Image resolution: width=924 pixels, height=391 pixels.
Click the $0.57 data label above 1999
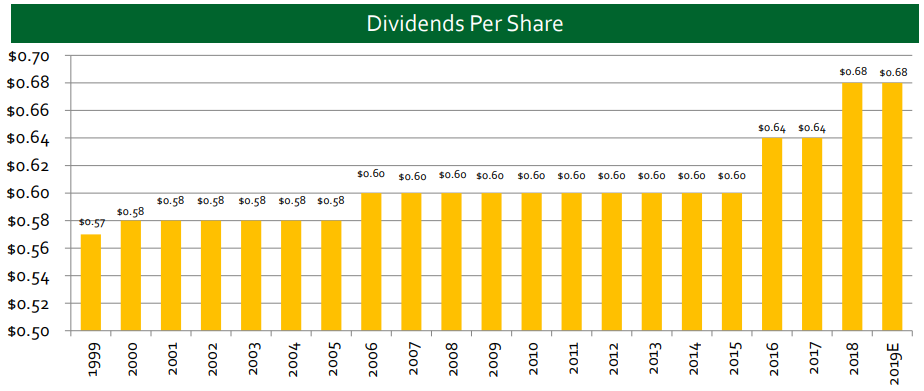click(91, 223)
